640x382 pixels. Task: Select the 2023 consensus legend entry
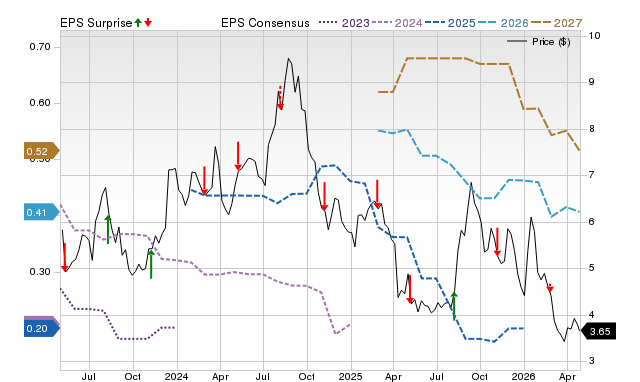[344, 23]
